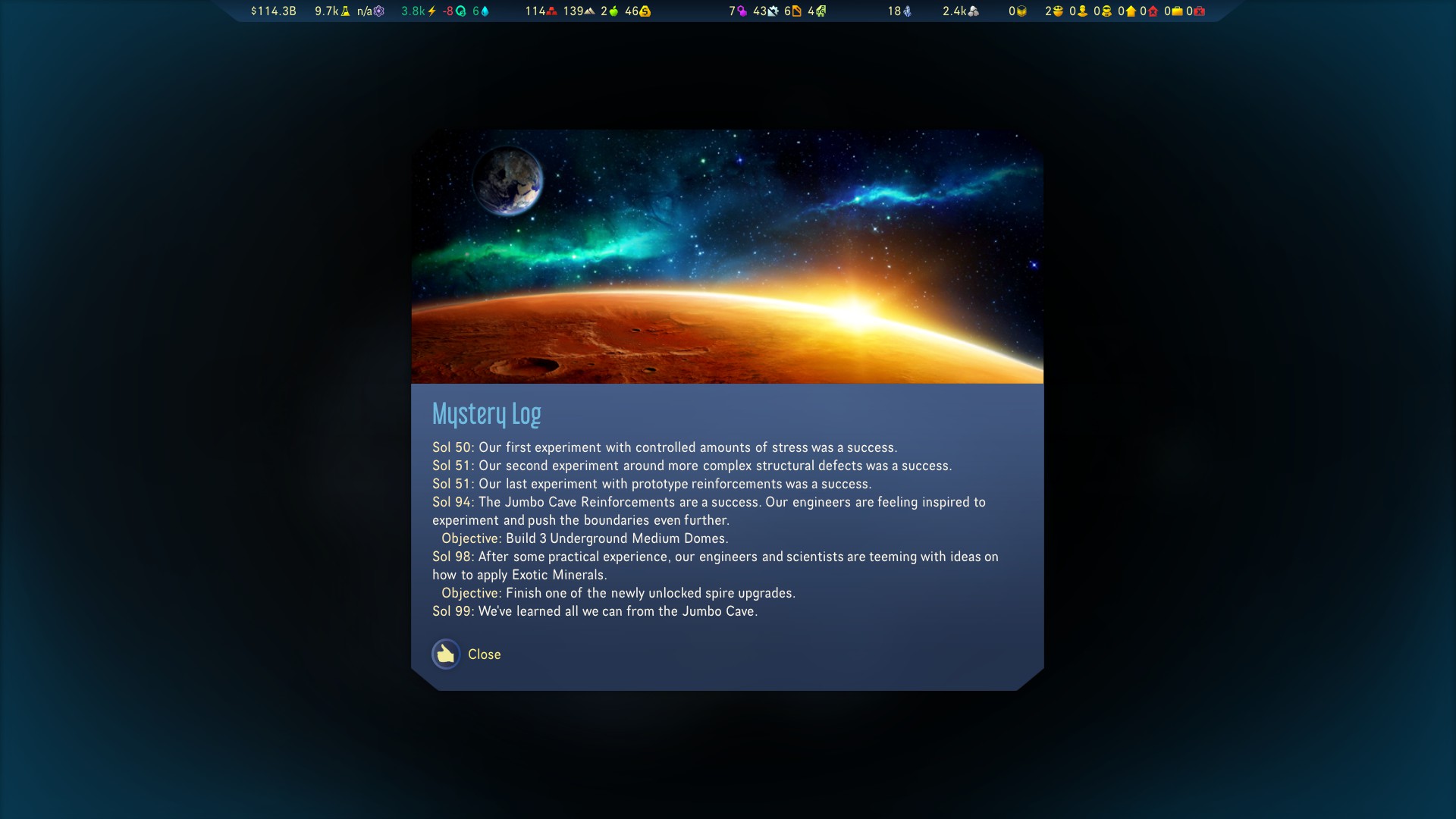Click the red metals bars icon
1456x819 pixels.
point(552,11)
